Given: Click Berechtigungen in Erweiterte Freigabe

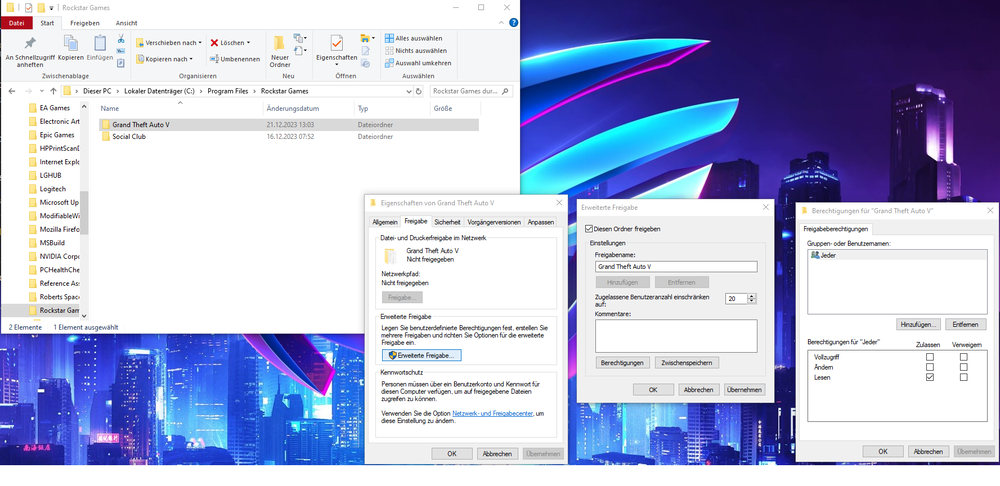Looking at the screenshot, I should [622, 362].
